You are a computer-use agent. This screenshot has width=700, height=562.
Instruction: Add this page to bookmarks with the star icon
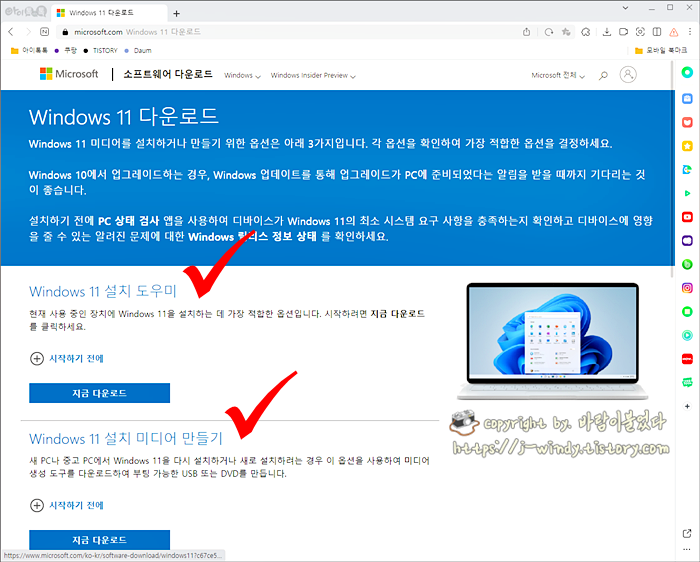(x=566, y=32)
